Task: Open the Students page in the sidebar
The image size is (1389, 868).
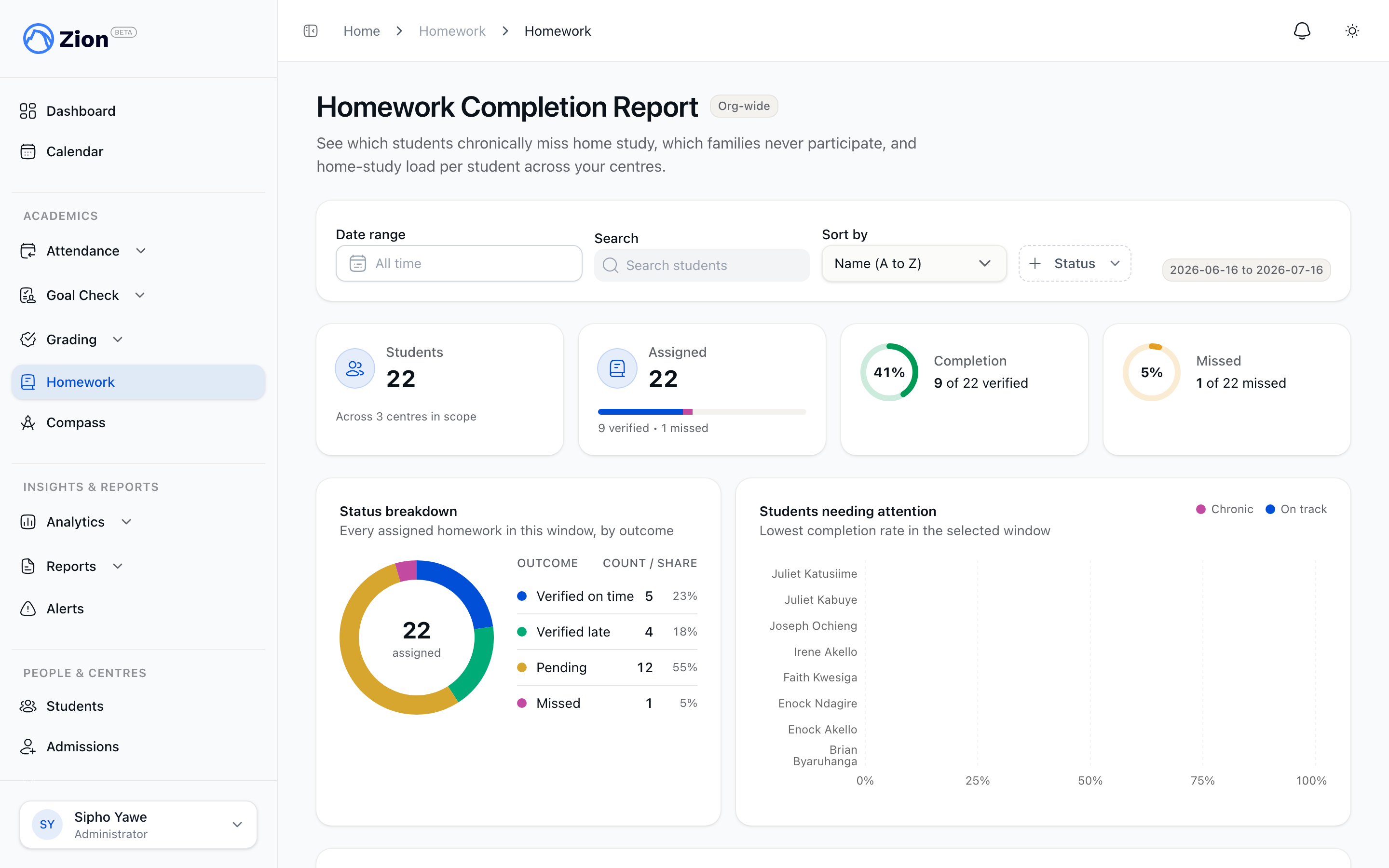Action: 138,706
